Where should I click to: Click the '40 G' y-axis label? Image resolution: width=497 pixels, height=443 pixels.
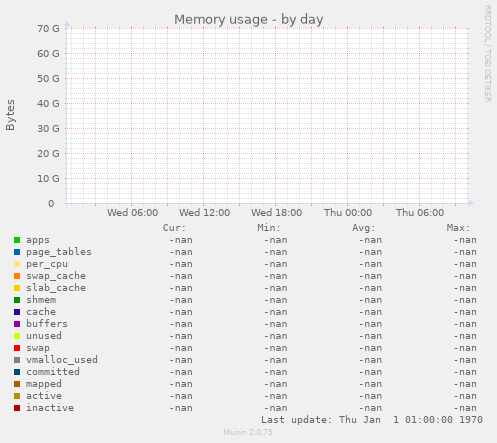pos(48,104)
